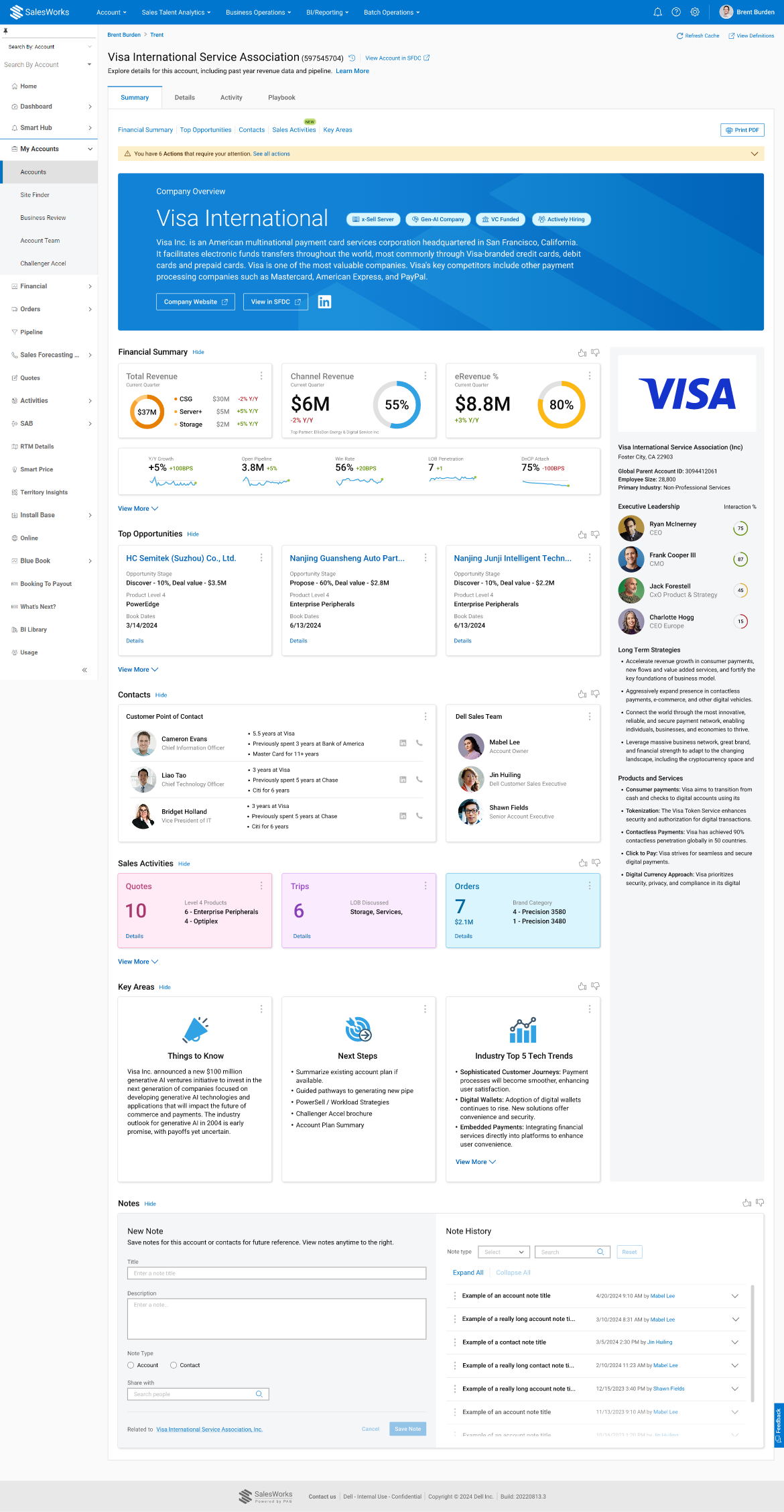This screenshot has height=1512, width=784.
Task: Select the Account note type radio
Action: 131,1365
